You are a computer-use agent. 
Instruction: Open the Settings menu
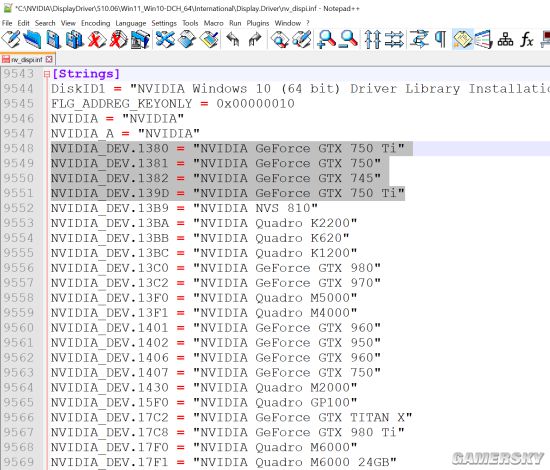(164, 23)
